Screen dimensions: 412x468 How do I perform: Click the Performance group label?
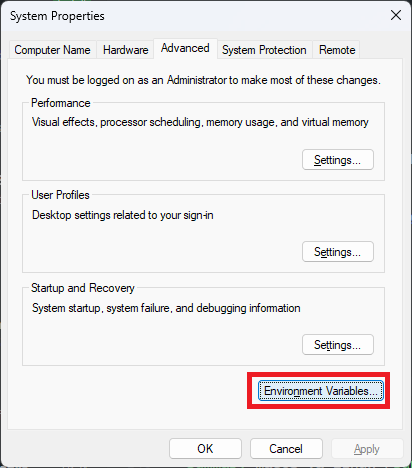coord(61,103)
